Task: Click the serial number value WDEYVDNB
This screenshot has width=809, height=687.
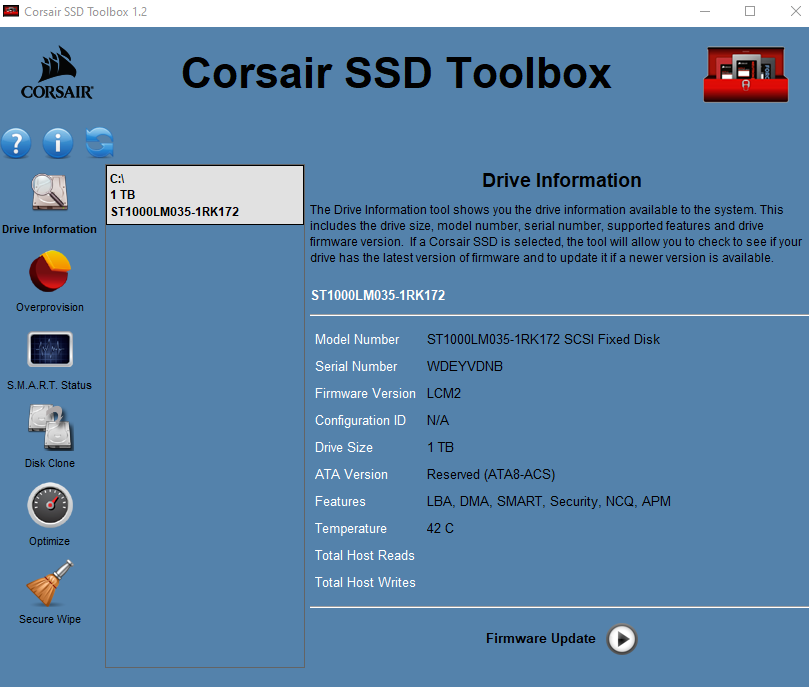Action: [464, 367]
